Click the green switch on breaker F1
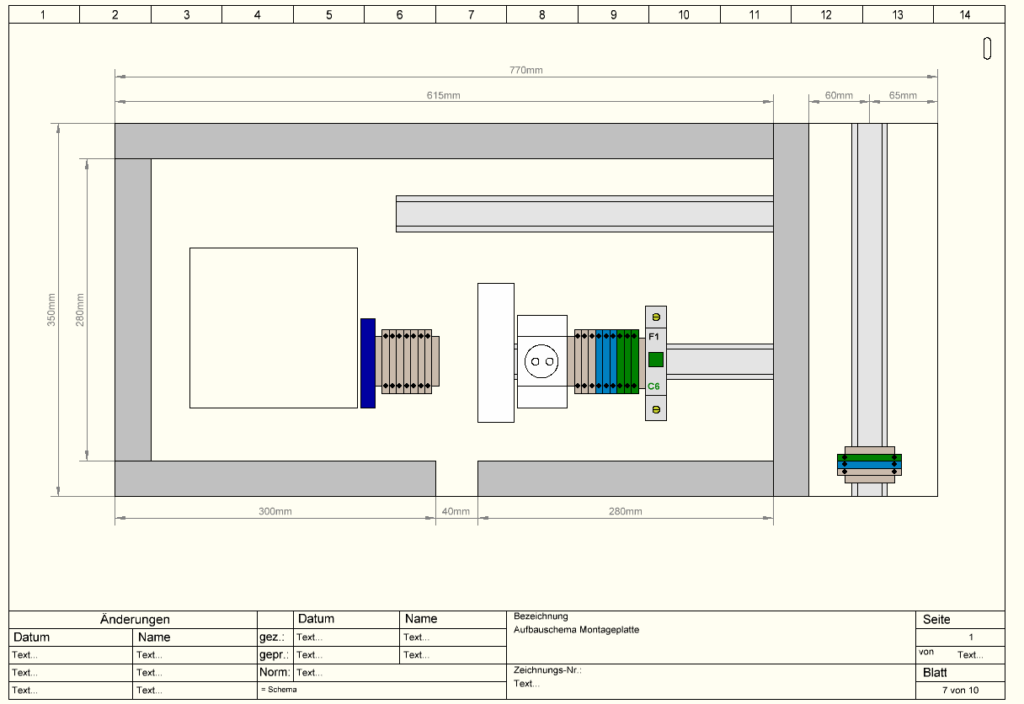The width and height of the screenshot is (1024, 704). [656, 360]
